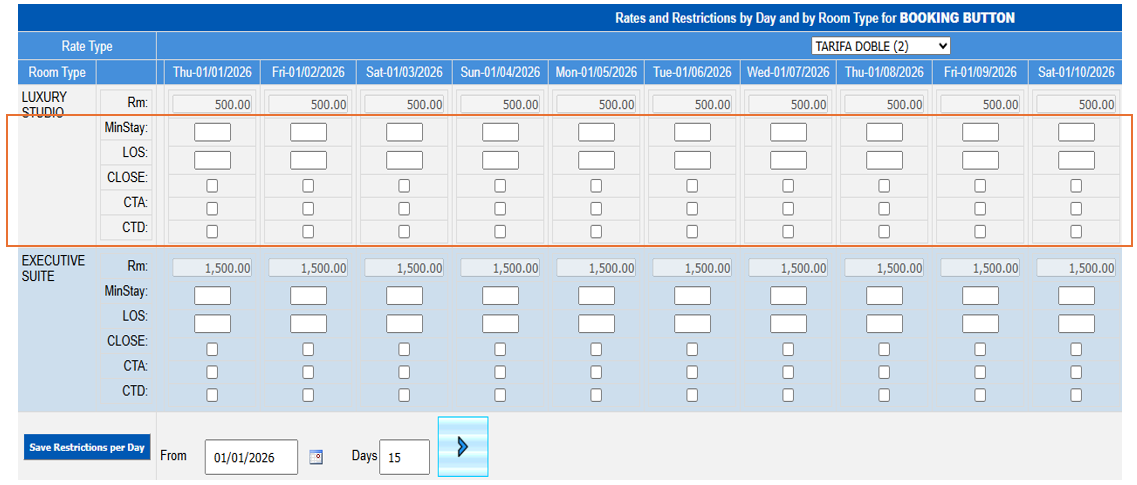Click Executive Suite MinStay for Tue-01/06/2026
Screen dimensions: 1137x485
point(692,296)
